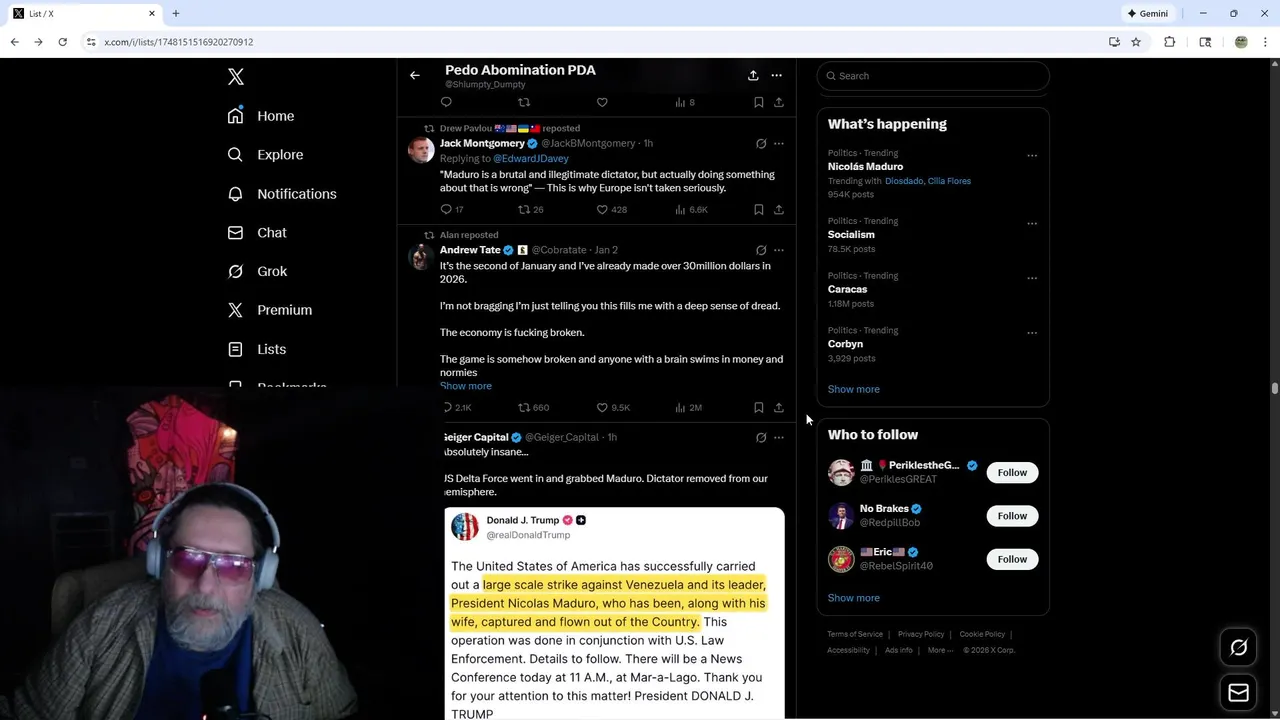Open @EdwardJDavey reply link
1280x720 pixels.
pyautogui.click(x=531, y=159)
